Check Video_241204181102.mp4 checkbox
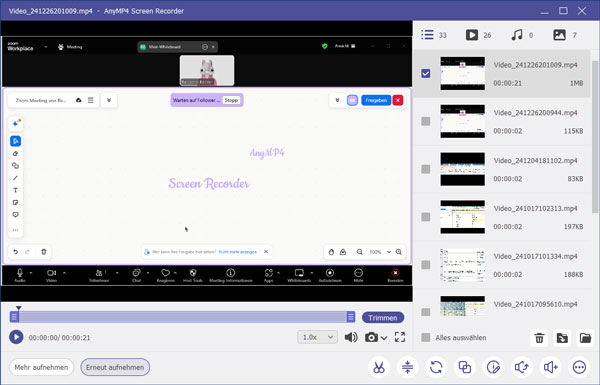This screenshot has width=600, height=385. point(426,169)
